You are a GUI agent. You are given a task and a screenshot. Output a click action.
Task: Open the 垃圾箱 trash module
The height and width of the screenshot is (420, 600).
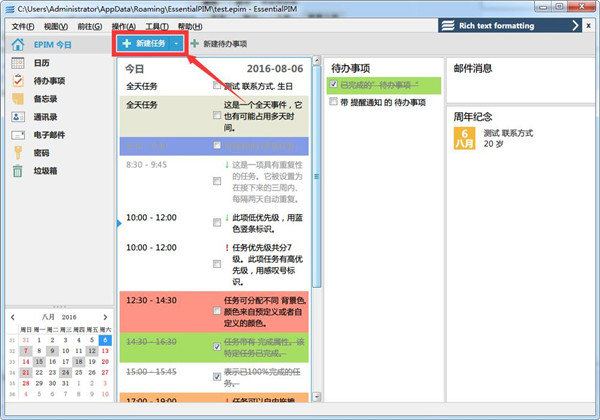pyautogui.click(x=45, y=171)
